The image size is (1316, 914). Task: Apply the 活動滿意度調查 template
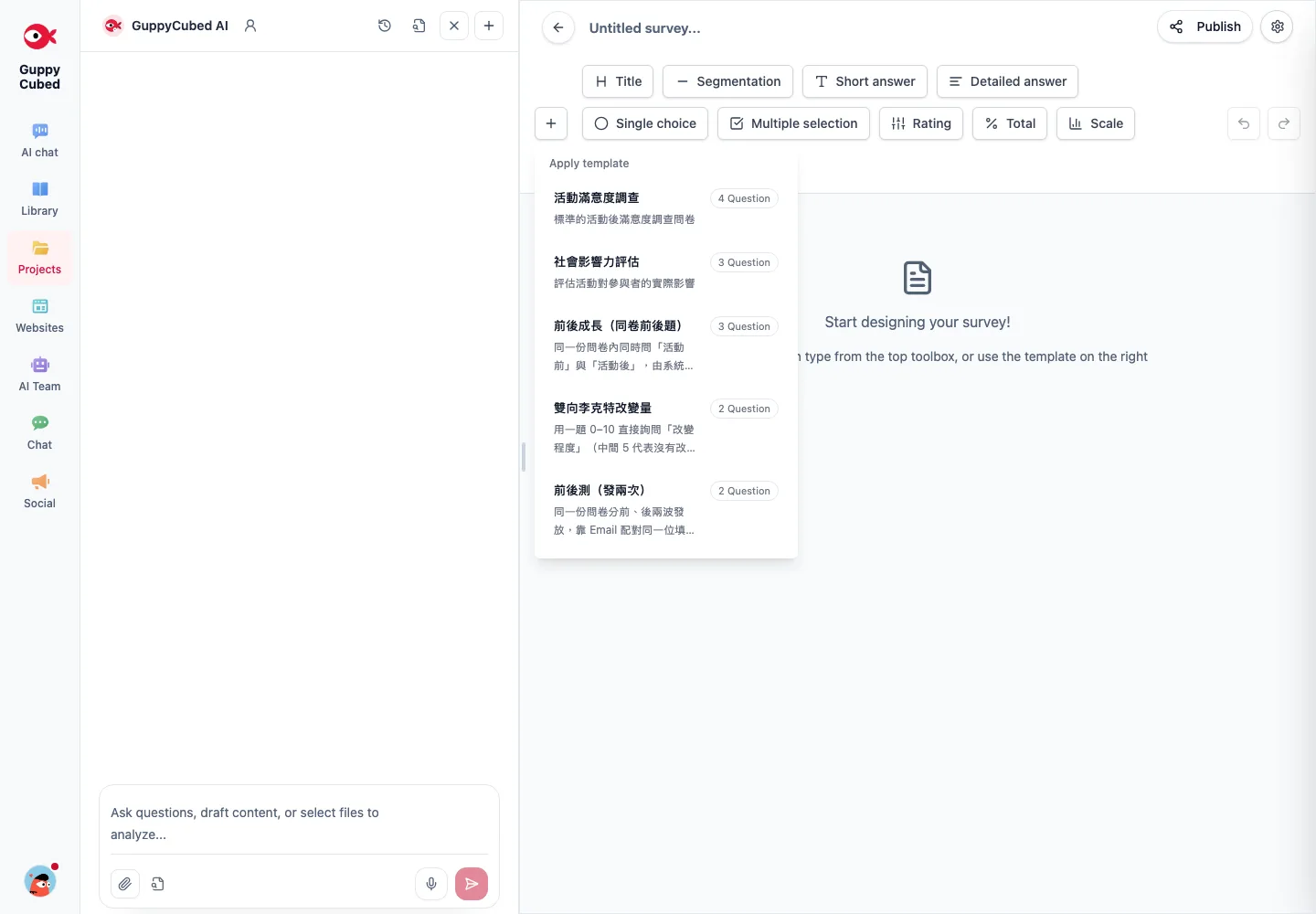666,208
